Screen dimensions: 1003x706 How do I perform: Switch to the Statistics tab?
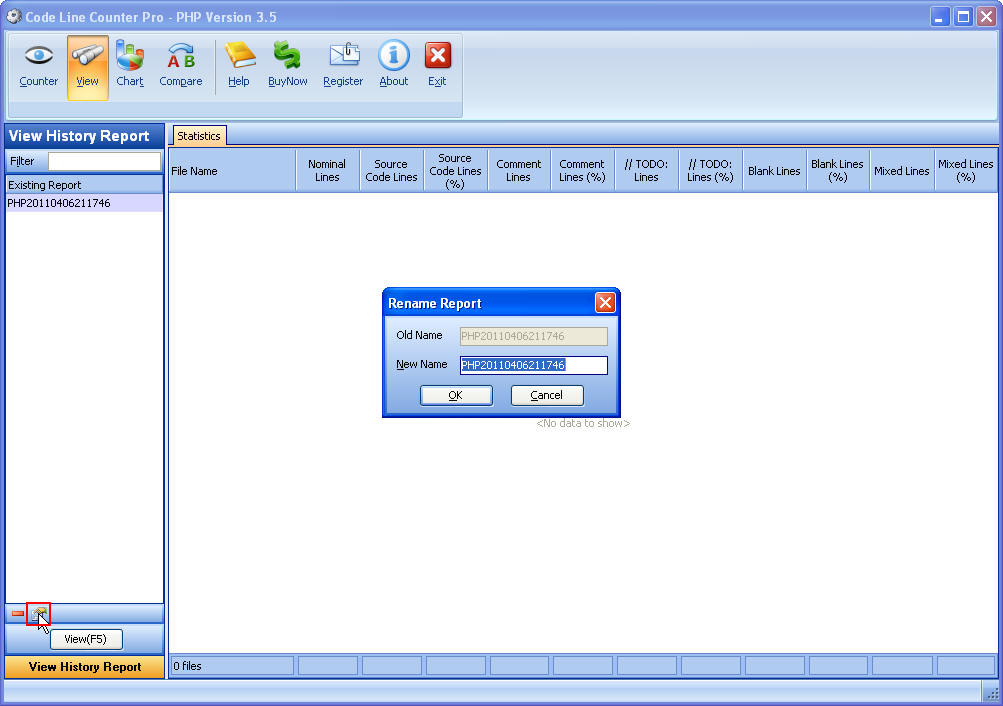pyautogui.click(x=199, y=135)
